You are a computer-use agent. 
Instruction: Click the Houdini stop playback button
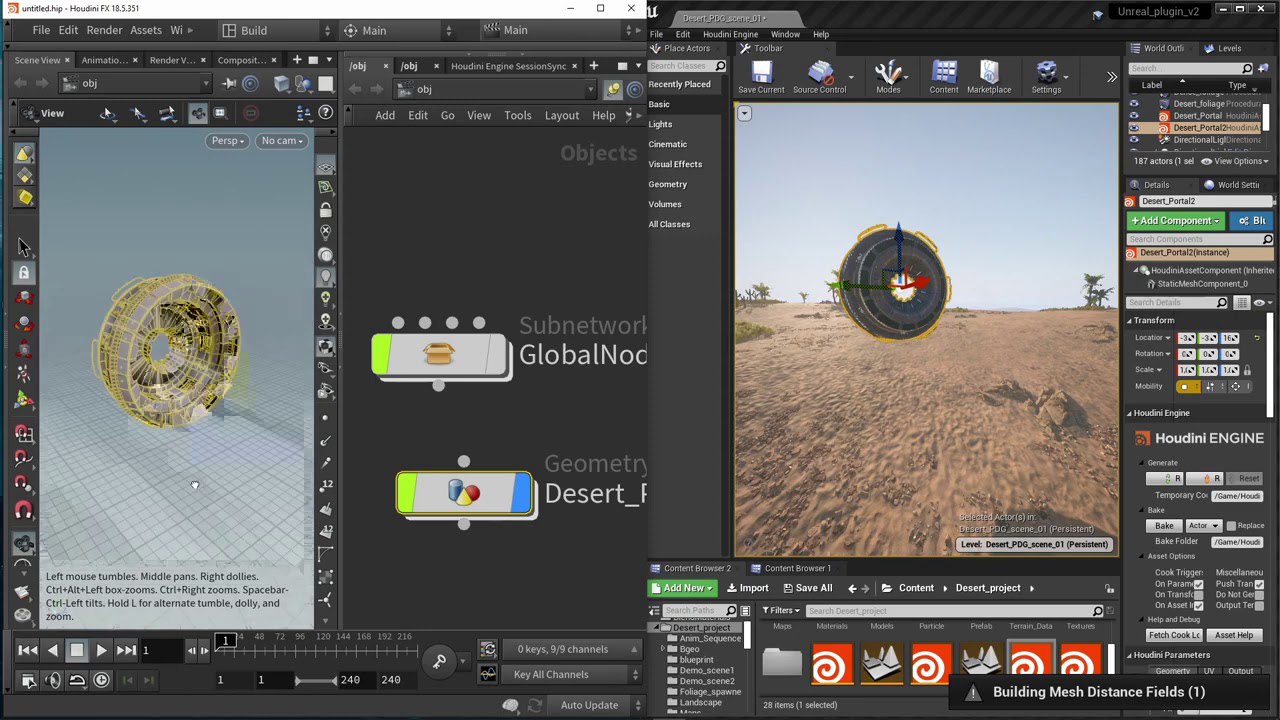click(76, 651)
